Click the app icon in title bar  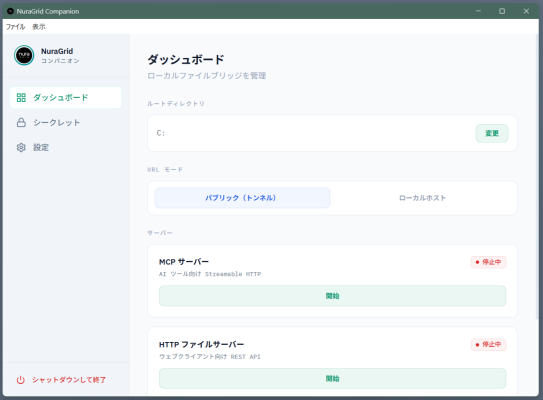pos(10,11)
